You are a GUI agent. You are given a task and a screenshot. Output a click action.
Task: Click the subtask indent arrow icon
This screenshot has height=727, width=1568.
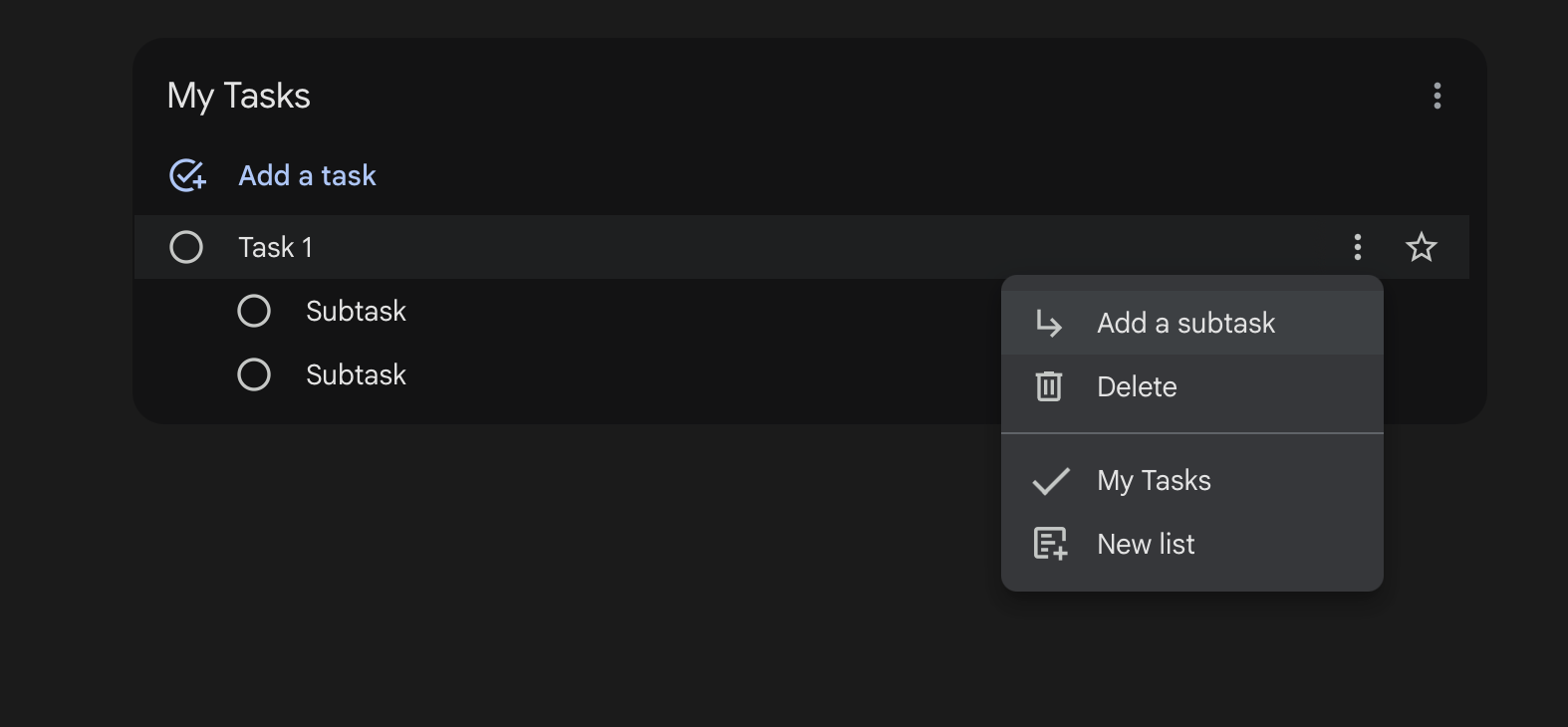point(1049,324)
